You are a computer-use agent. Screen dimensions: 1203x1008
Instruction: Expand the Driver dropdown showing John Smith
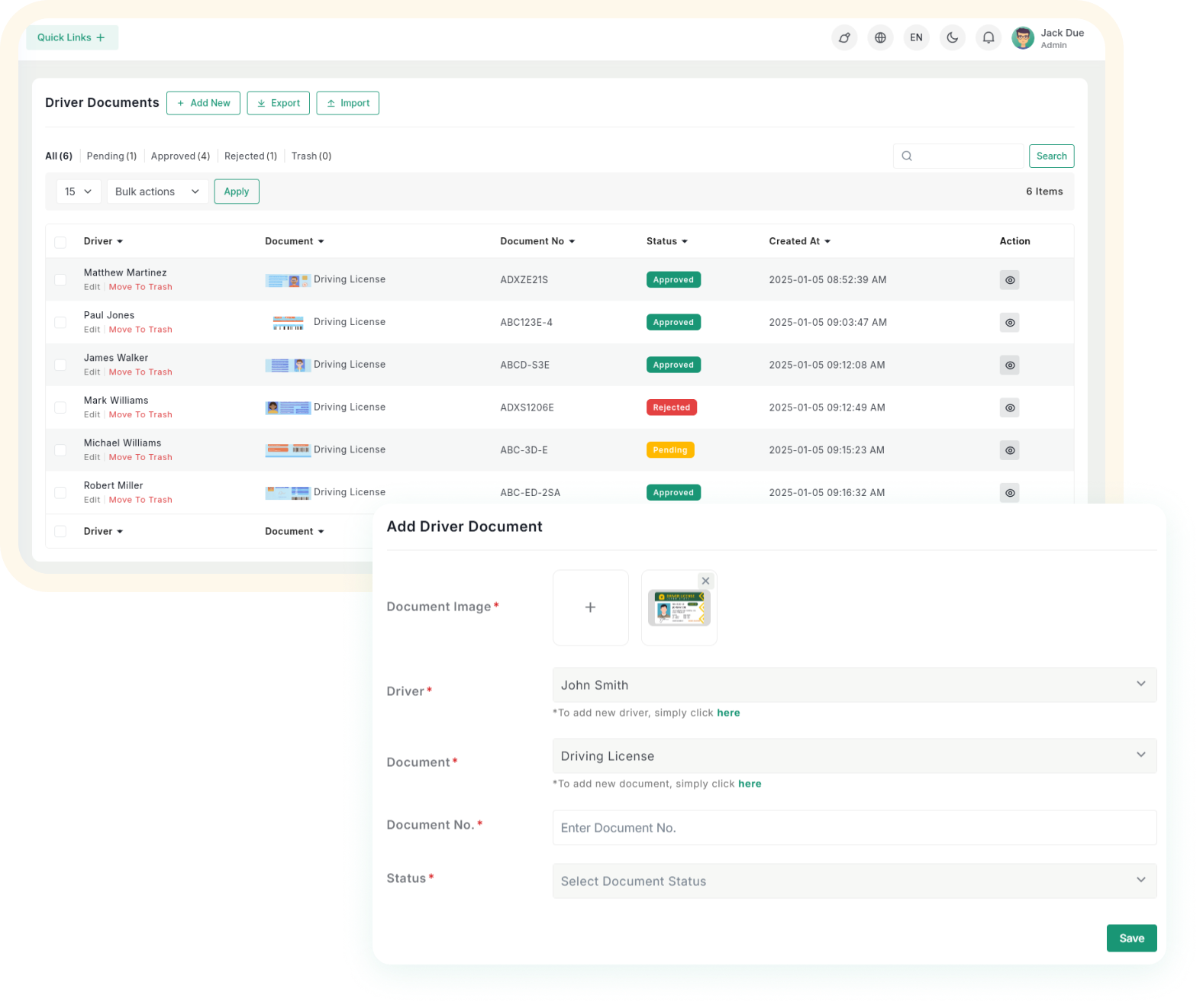[x=853, y=685]
